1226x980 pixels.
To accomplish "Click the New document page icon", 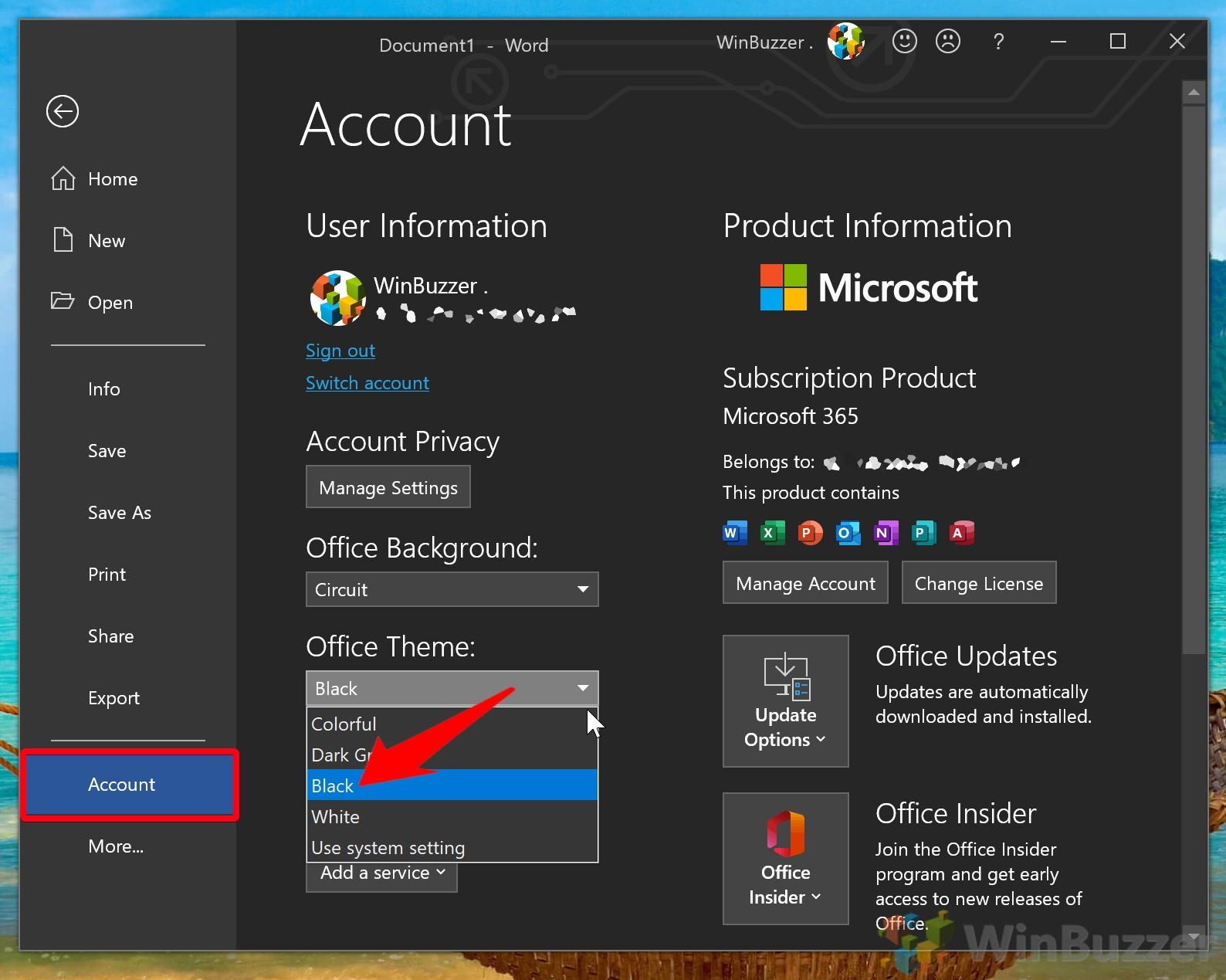I will coord(63,240).
